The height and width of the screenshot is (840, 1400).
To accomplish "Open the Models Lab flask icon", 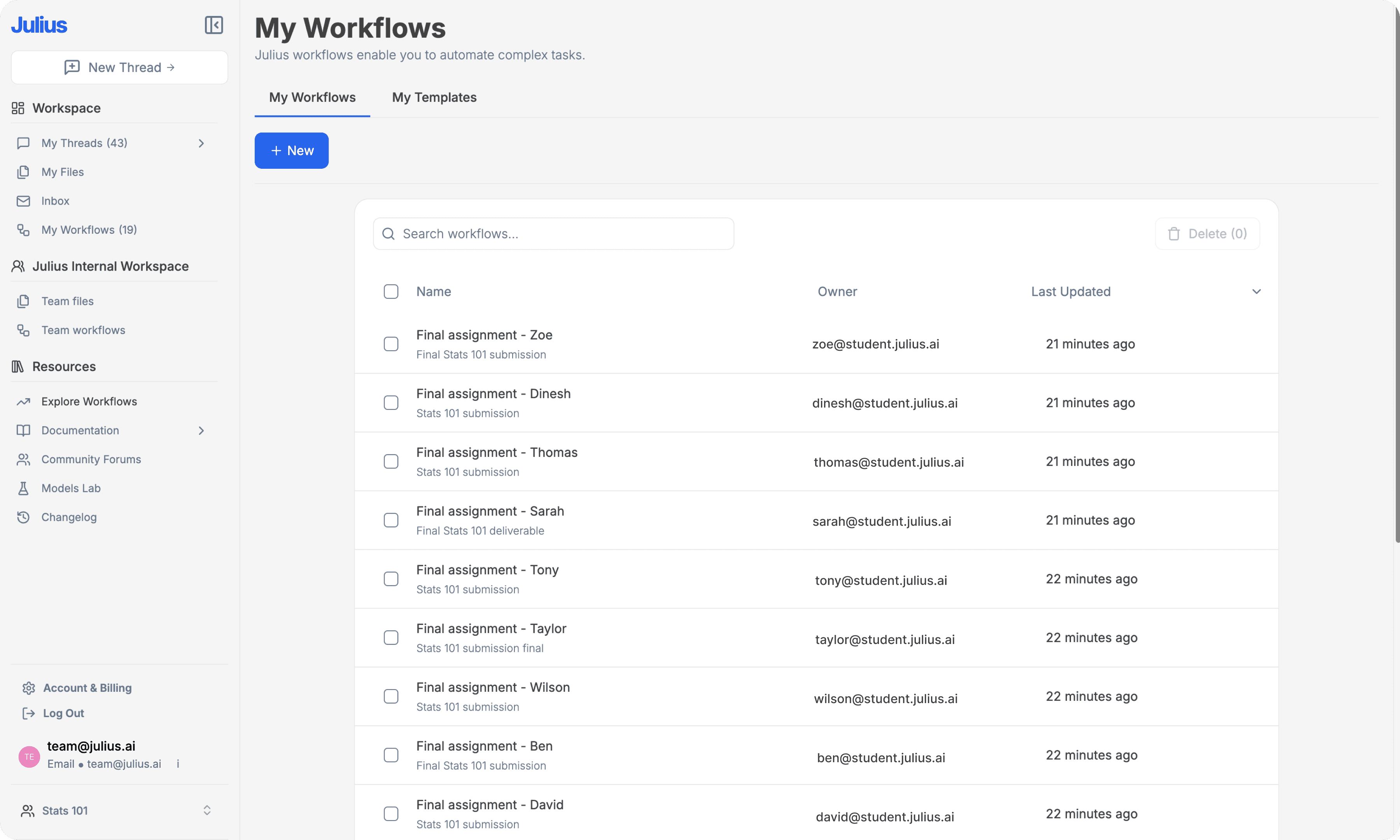I will point(23,488).
